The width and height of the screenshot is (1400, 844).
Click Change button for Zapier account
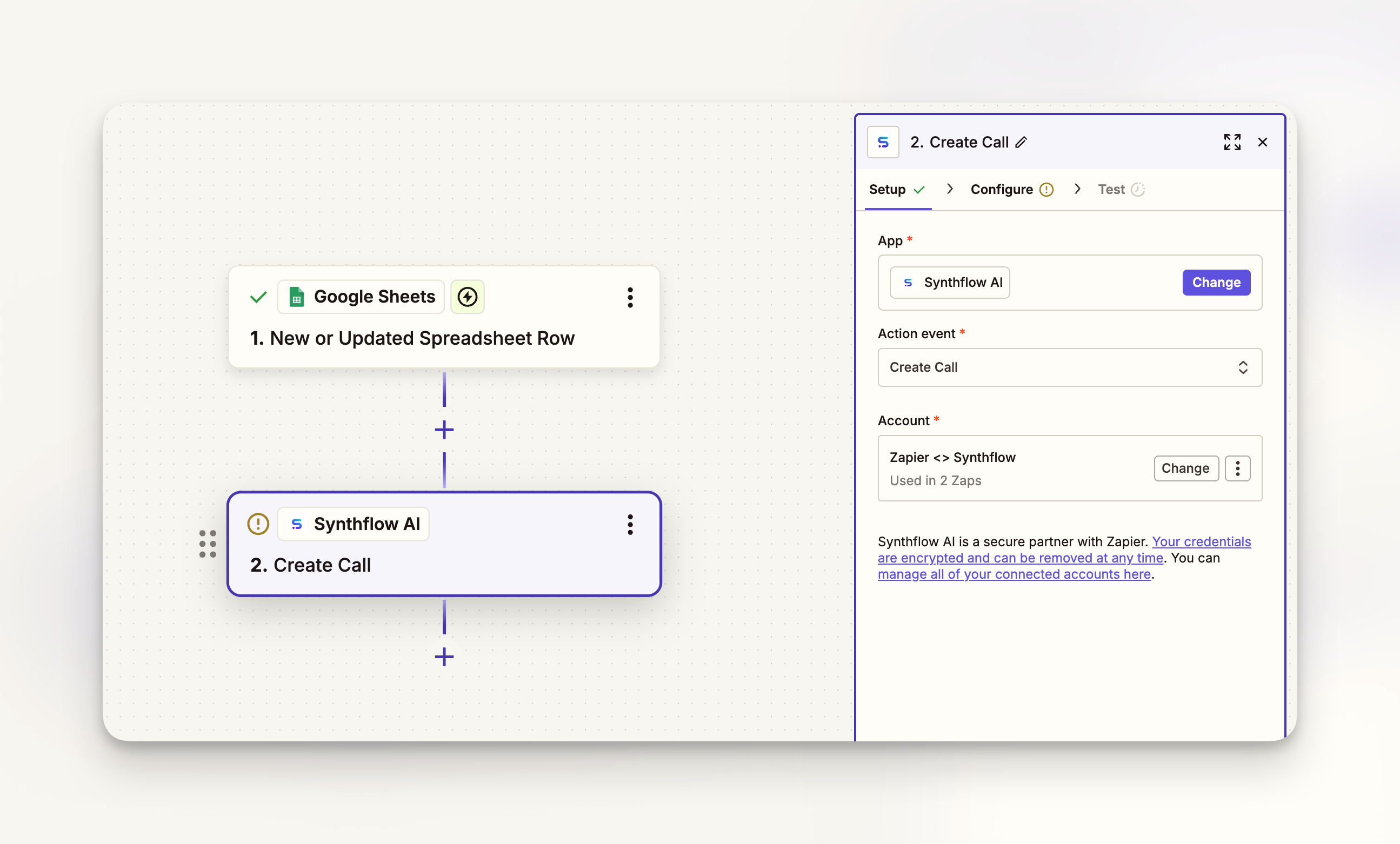click(x=1185, y=468)
